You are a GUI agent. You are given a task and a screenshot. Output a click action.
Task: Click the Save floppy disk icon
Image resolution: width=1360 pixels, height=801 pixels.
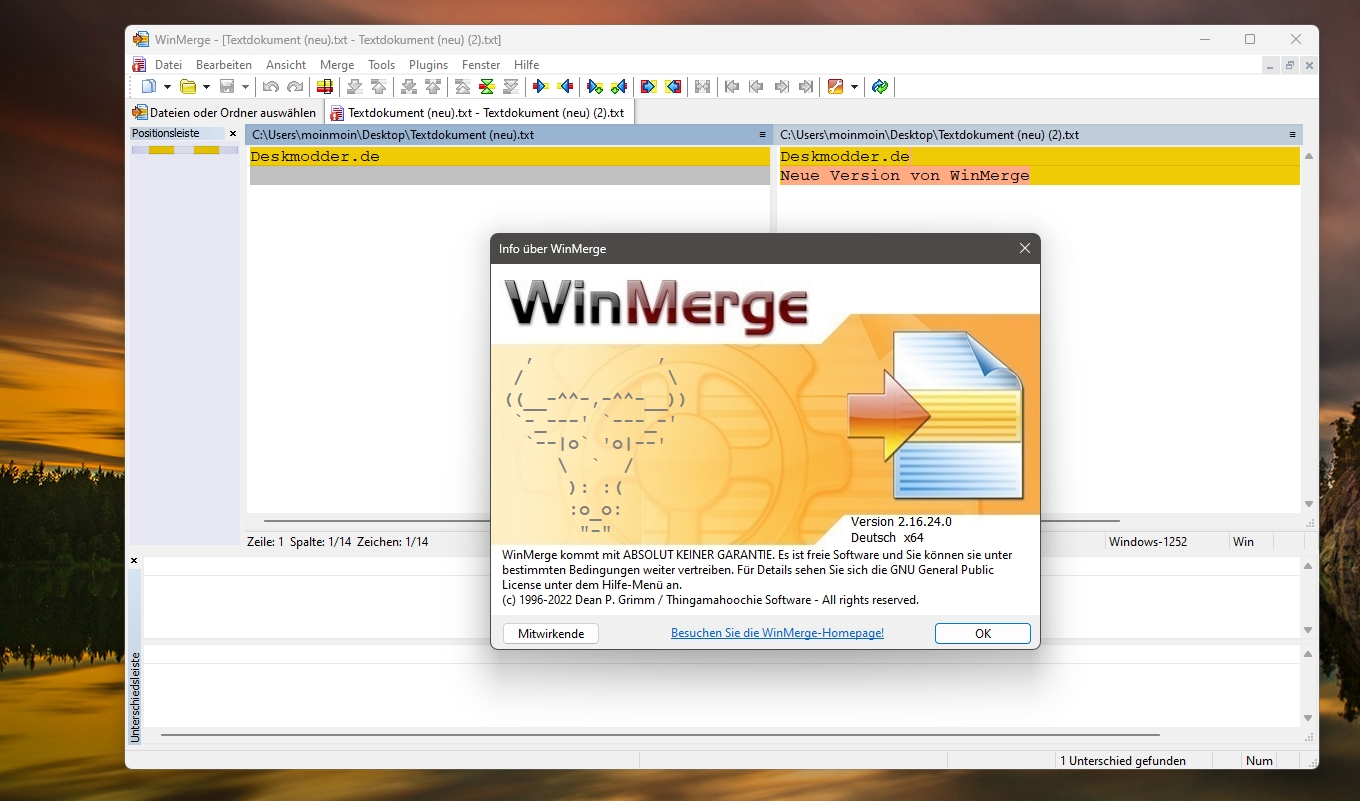click(x=227, y=87)
